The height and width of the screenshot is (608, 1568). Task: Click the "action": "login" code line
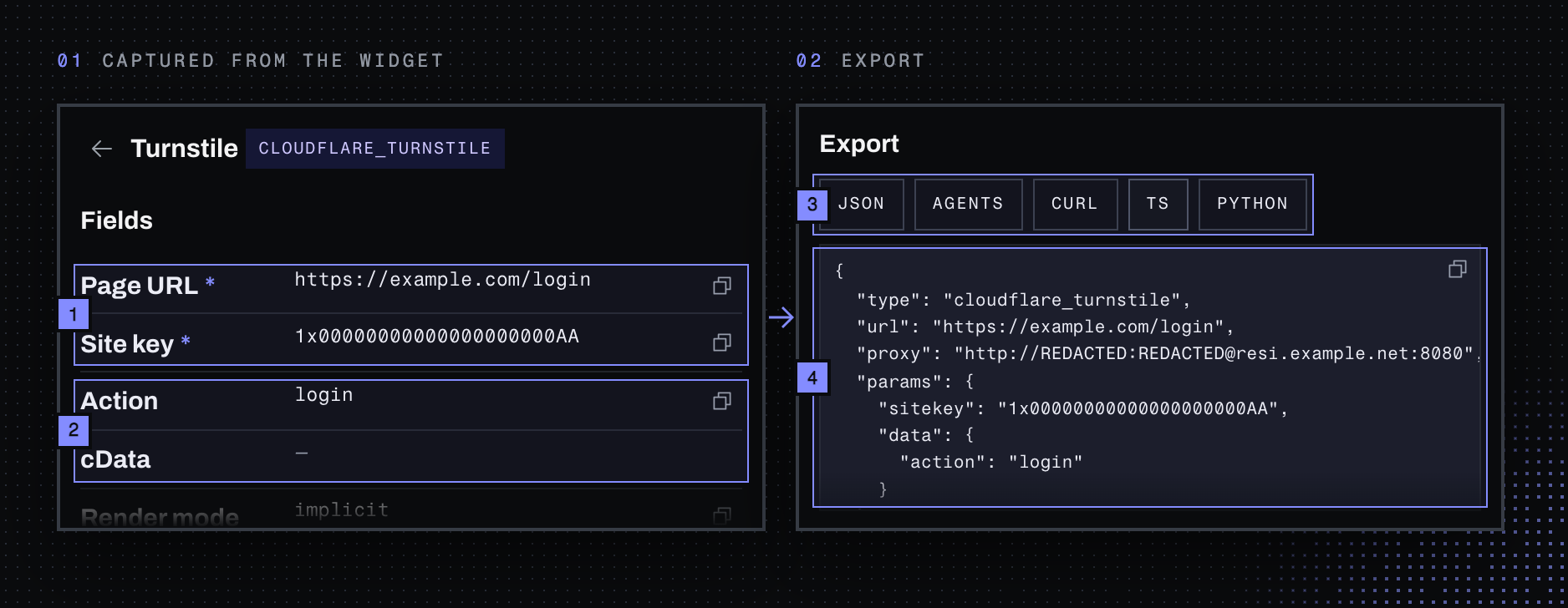991,462
